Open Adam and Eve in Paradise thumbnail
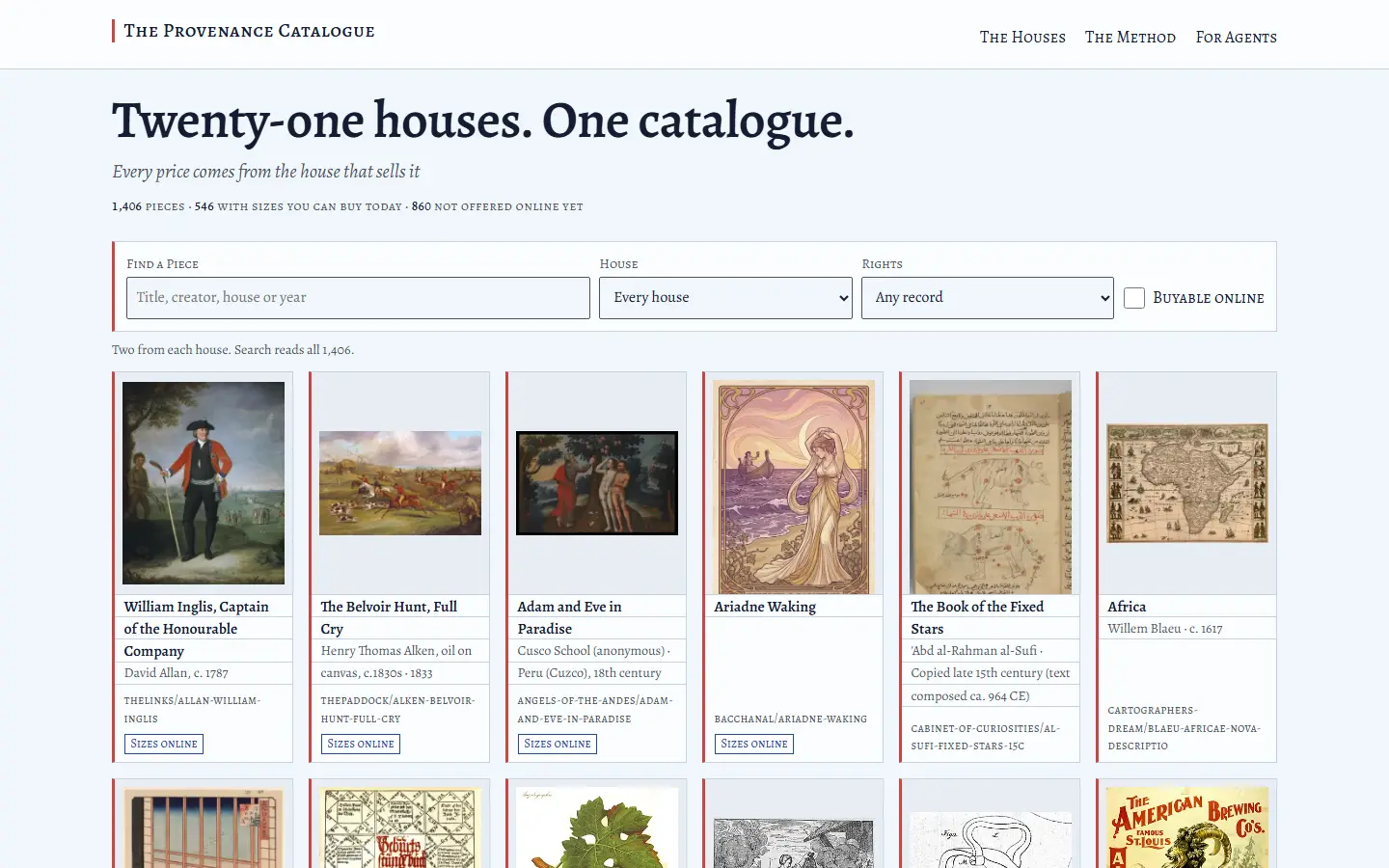The width and height of the screenshot is (1389, 868). [597, 483]
